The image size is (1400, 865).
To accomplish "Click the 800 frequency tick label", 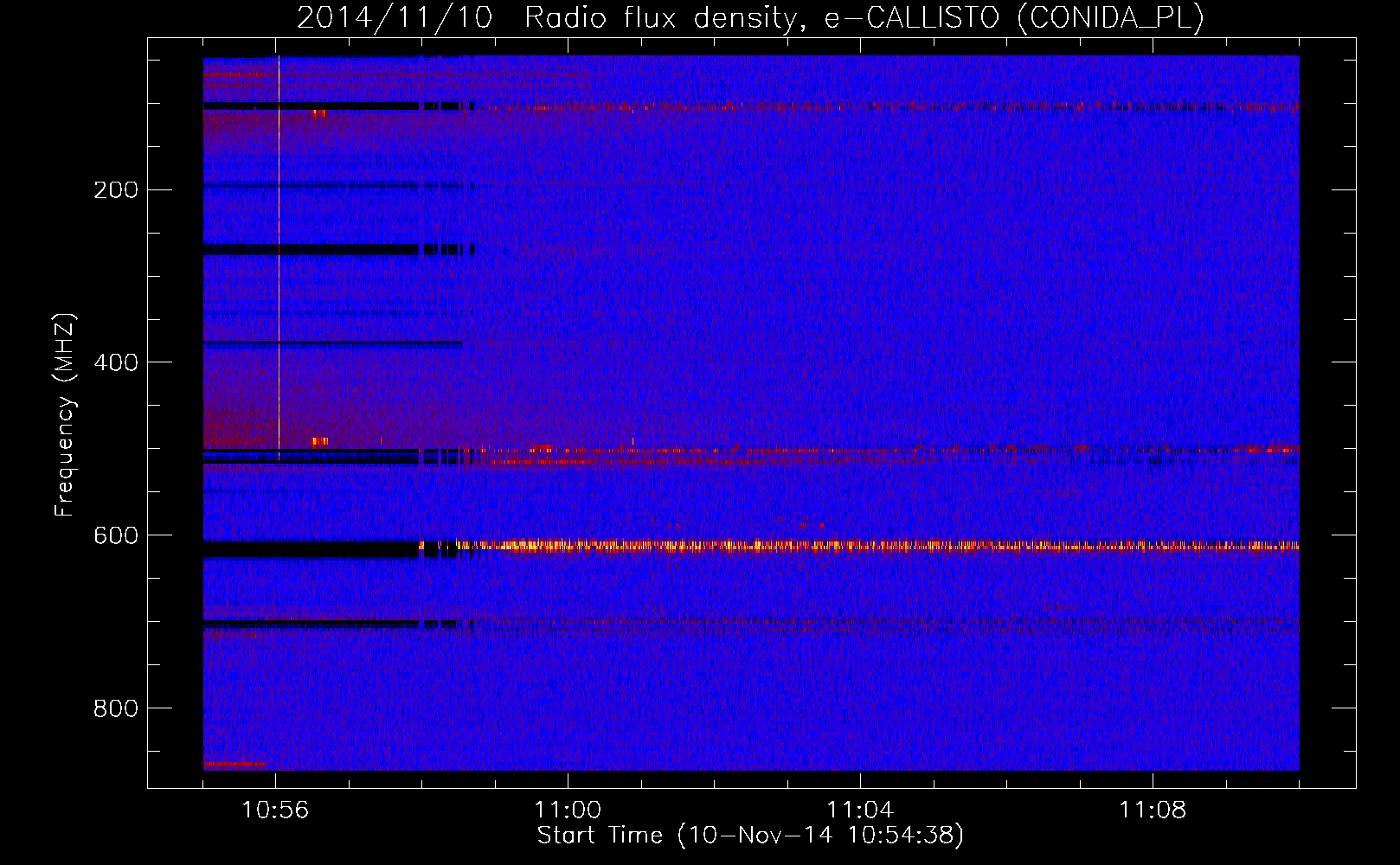I will click(116, 708).
